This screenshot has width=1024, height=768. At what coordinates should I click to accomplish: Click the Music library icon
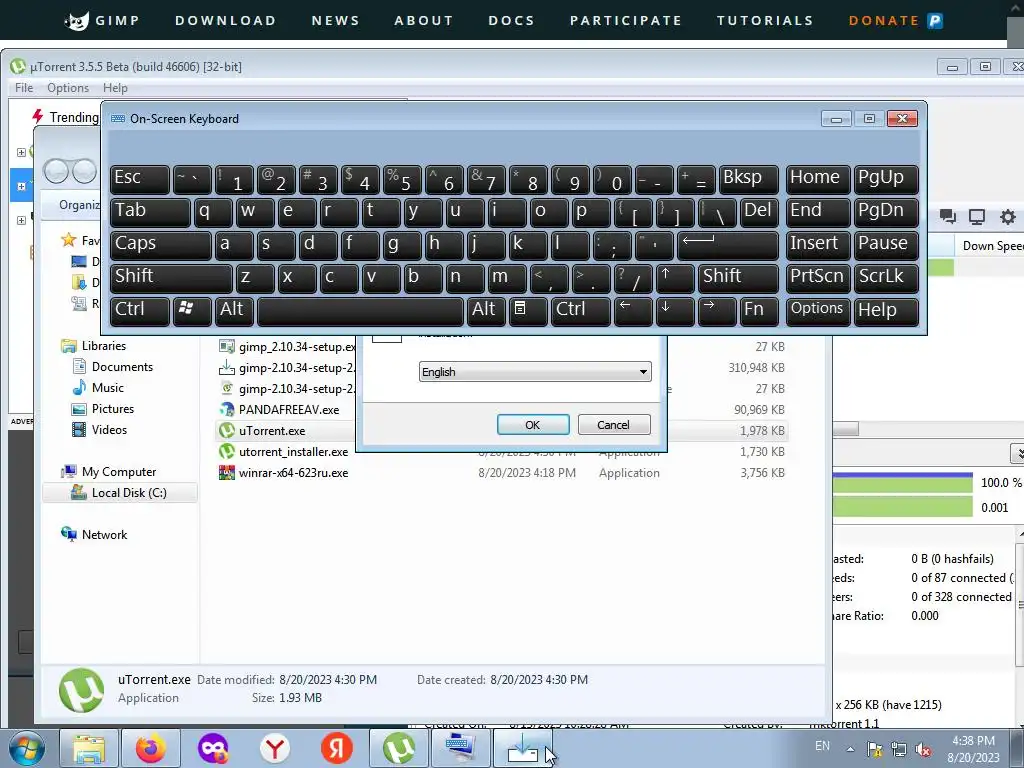(x=79, y=387)
